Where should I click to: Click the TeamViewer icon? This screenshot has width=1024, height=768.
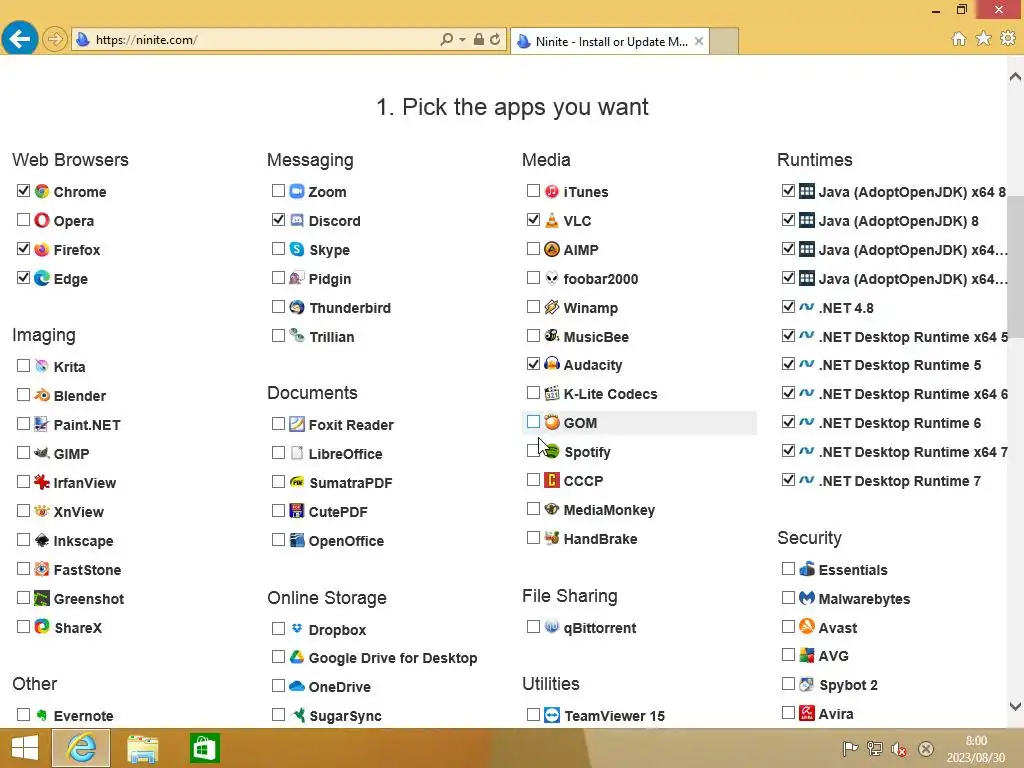point(552,715)
